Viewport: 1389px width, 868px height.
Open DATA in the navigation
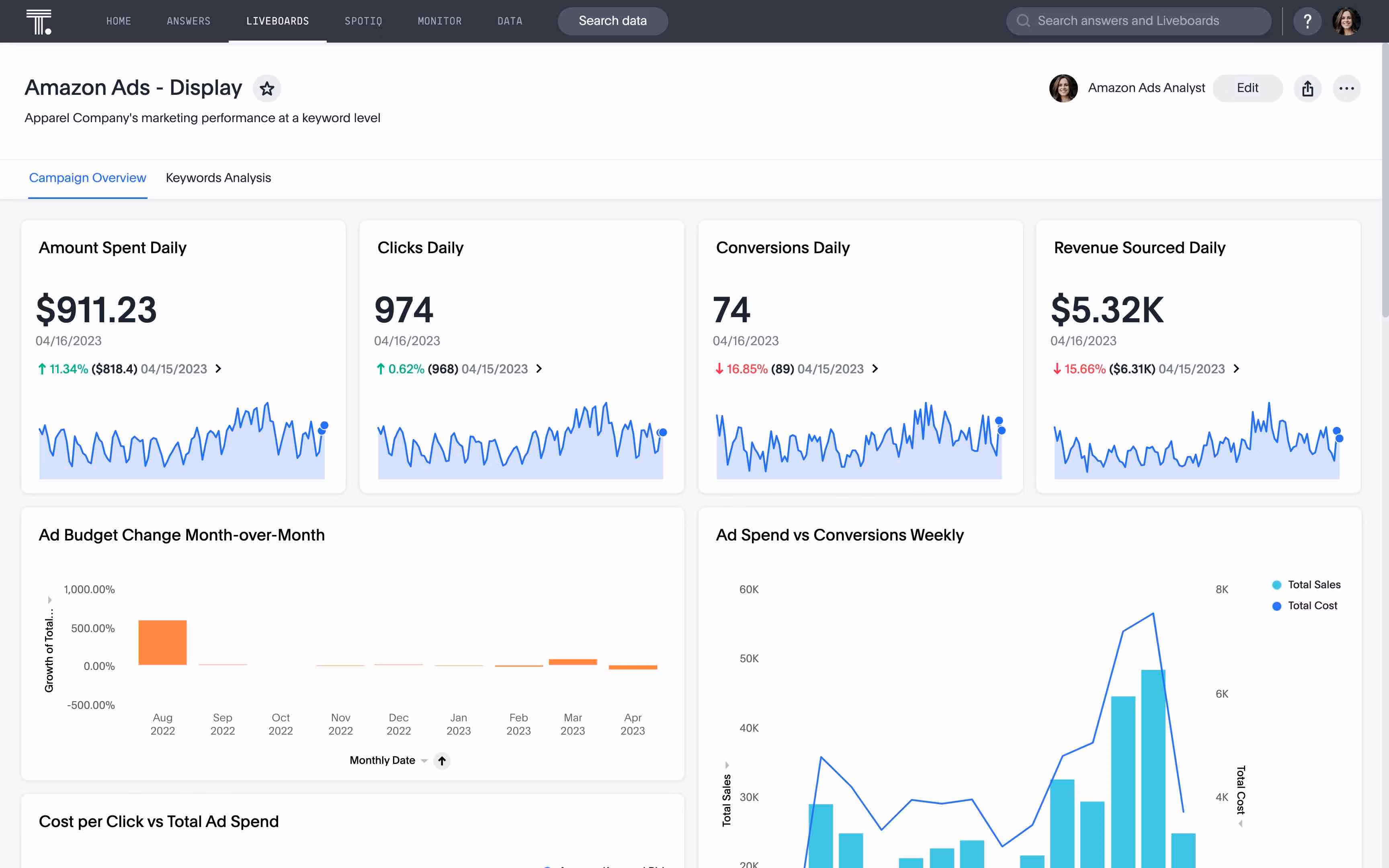tap(510, 21)
